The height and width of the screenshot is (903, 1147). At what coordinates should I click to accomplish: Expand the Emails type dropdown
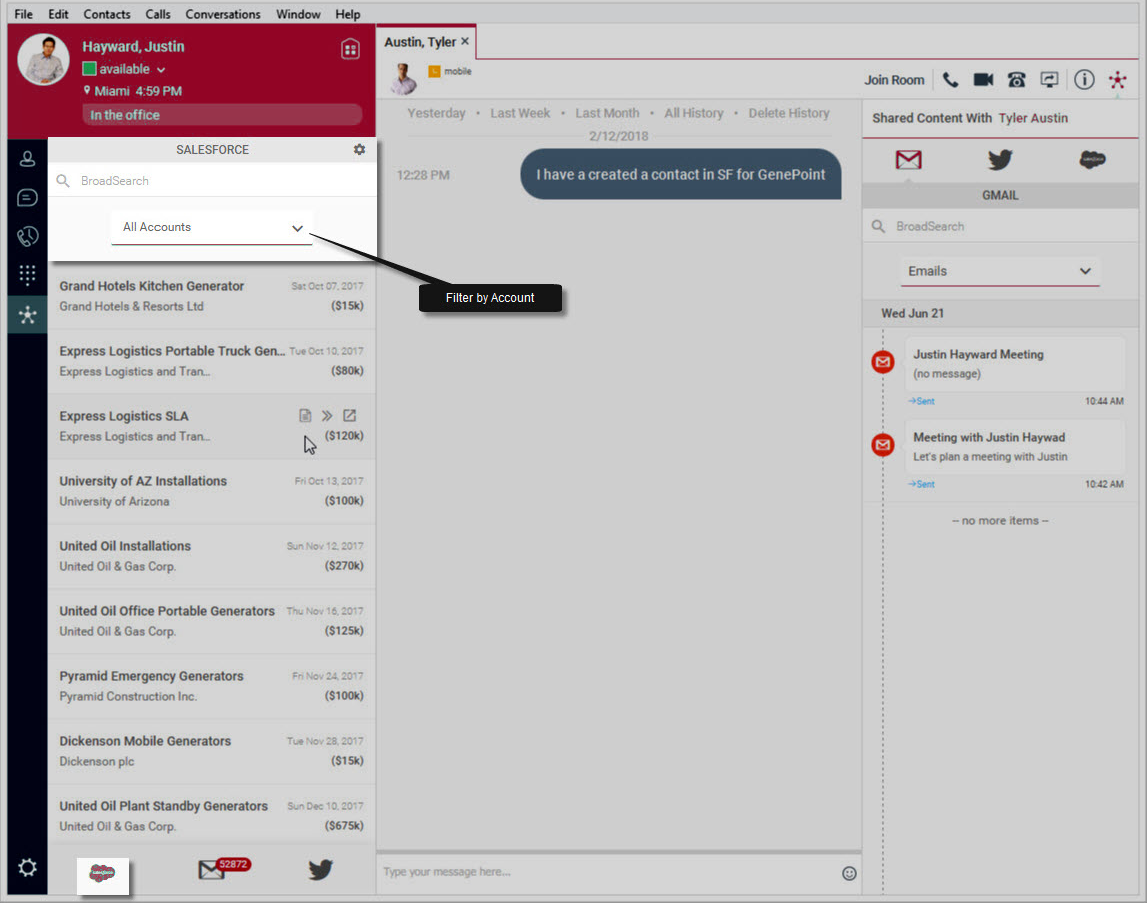[x=1000, y=271]
